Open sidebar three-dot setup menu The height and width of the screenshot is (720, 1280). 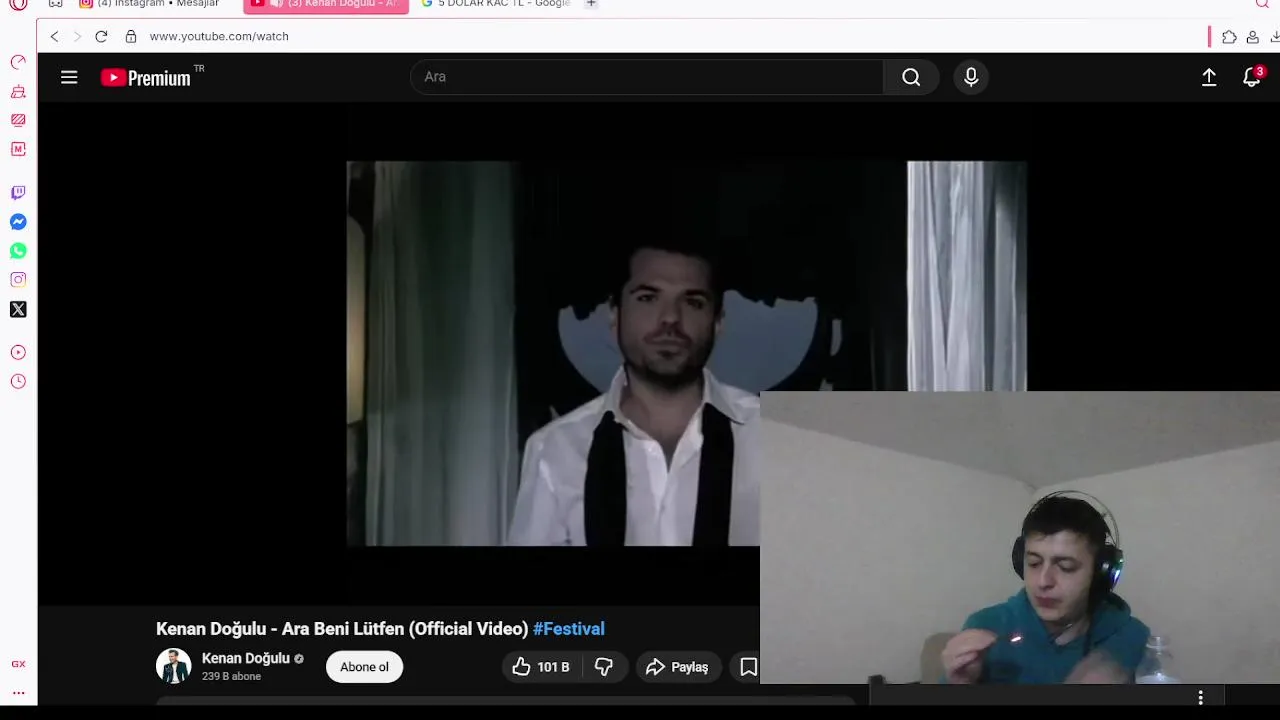(18, 692)
